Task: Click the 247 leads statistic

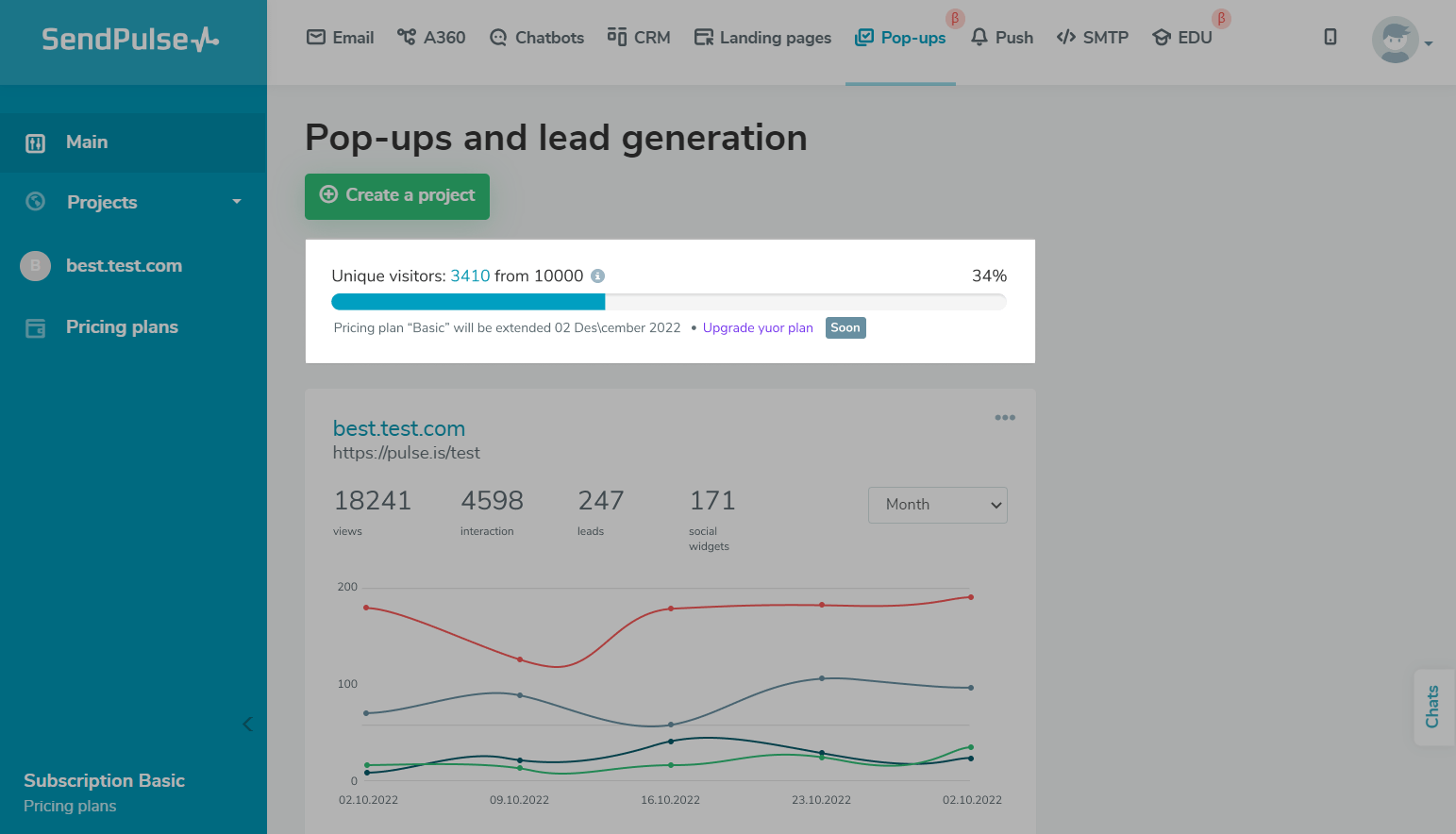Action: [601, 501]
